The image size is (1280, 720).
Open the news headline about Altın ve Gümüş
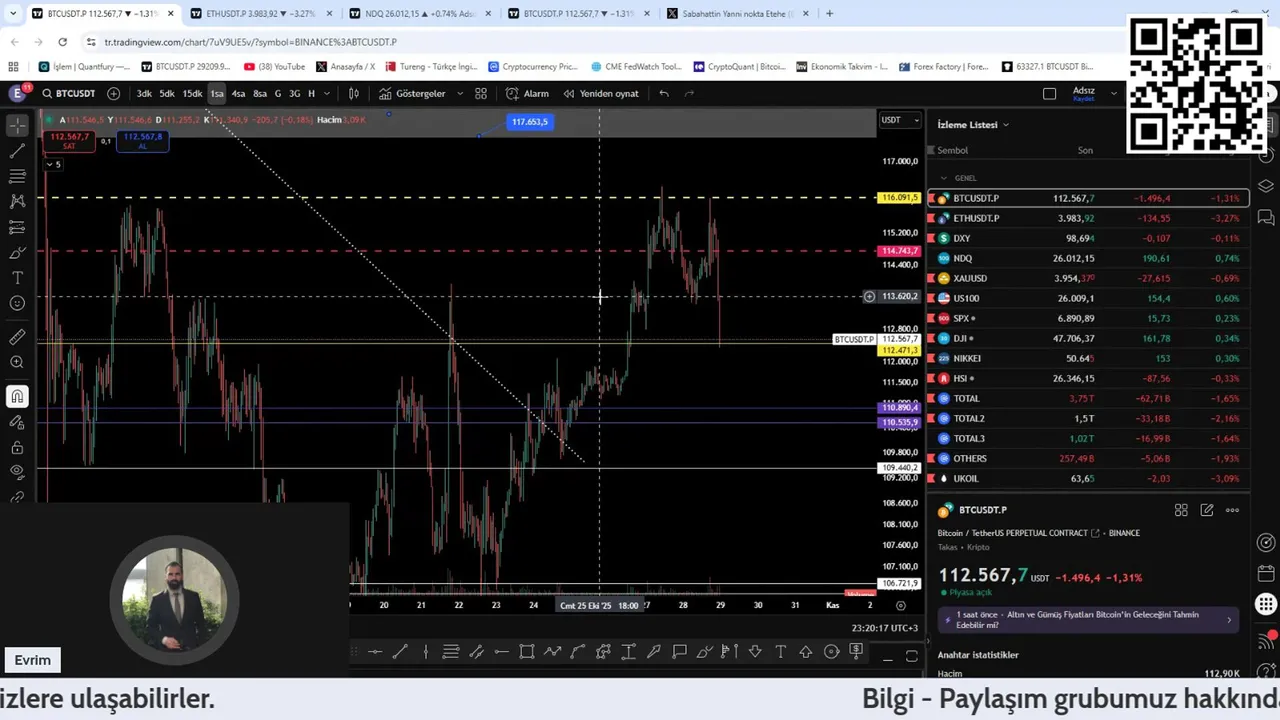(1089, 620)
